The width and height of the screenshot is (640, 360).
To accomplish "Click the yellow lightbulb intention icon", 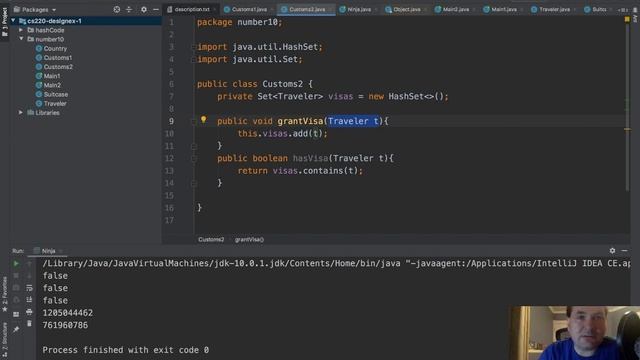I will click(x=203, y=120).
